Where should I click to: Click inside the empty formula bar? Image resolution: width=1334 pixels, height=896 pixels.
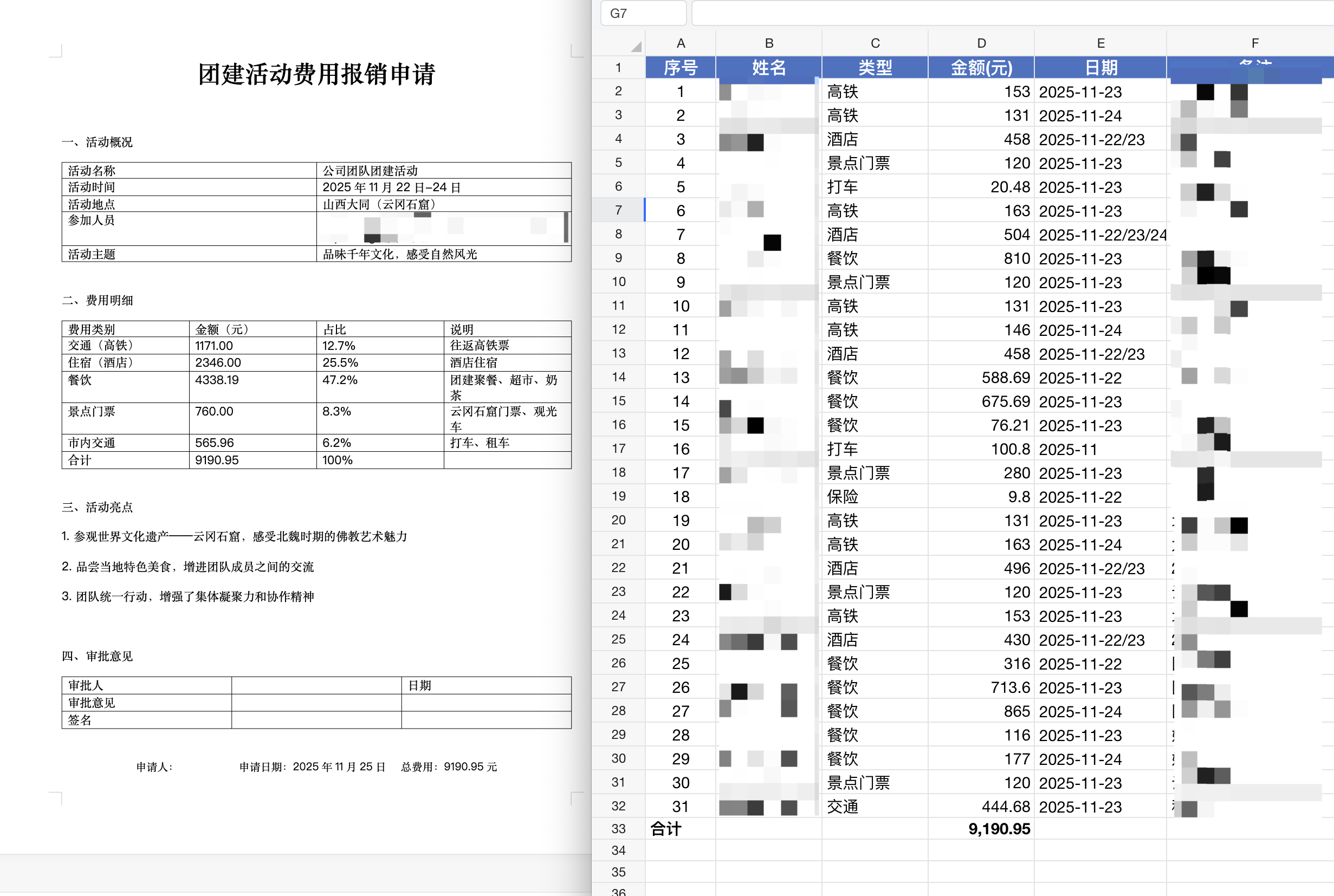tap(972, 12)
